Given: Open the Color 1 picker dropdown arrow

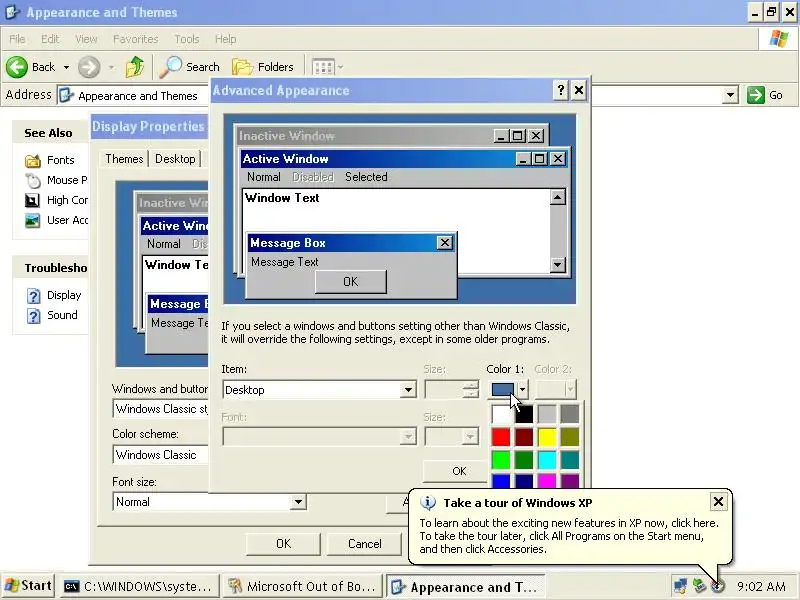Looking at the screenshot, I should pyautogui.click(x=522, y=389).
